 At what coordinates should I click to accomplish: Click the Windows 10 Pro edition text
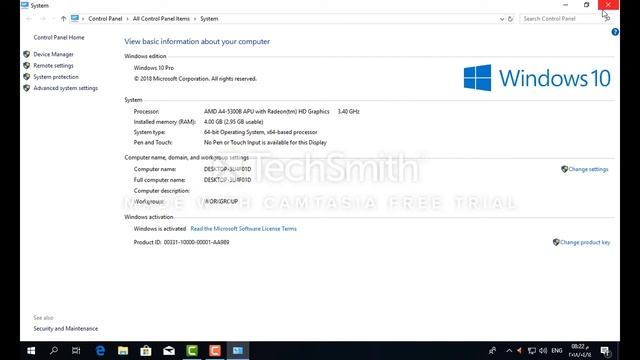click(x=154, y=68)
